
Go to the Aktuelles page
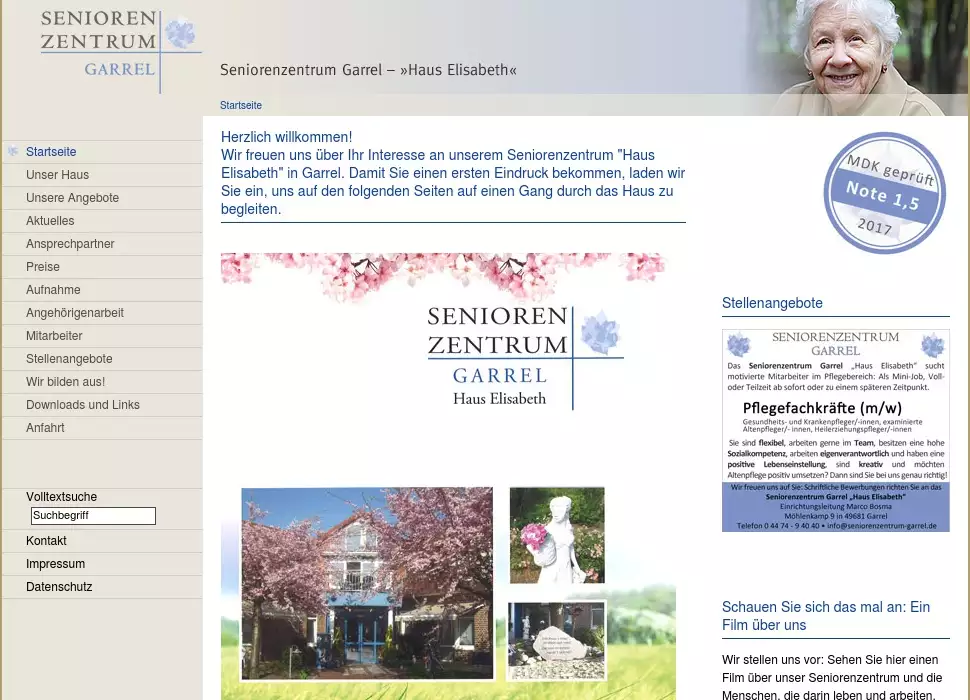(50, 221)
